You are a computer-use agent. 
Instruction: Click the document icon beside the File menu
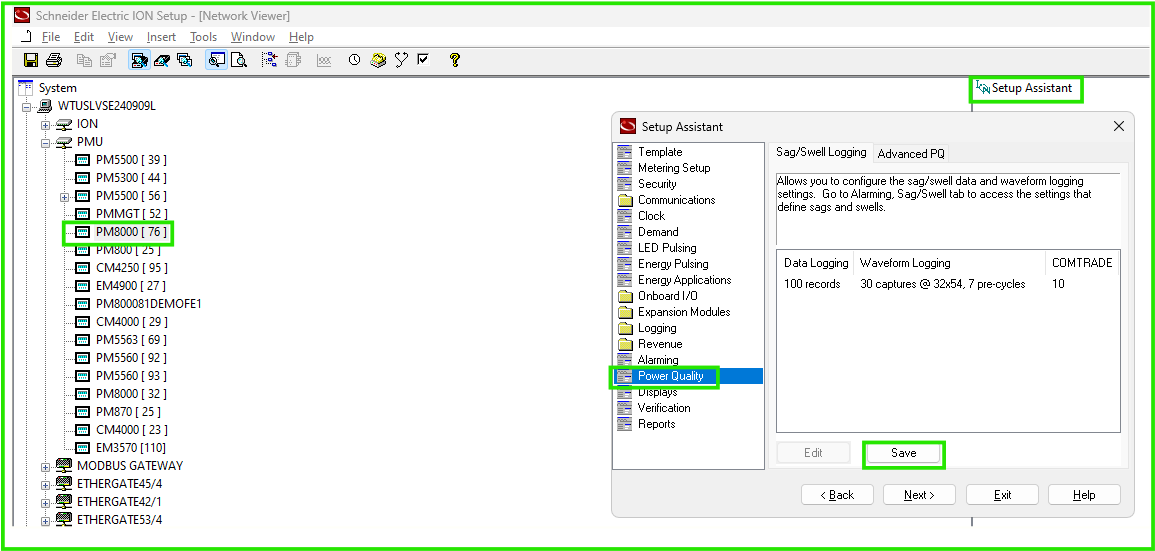tap(27, 37)
